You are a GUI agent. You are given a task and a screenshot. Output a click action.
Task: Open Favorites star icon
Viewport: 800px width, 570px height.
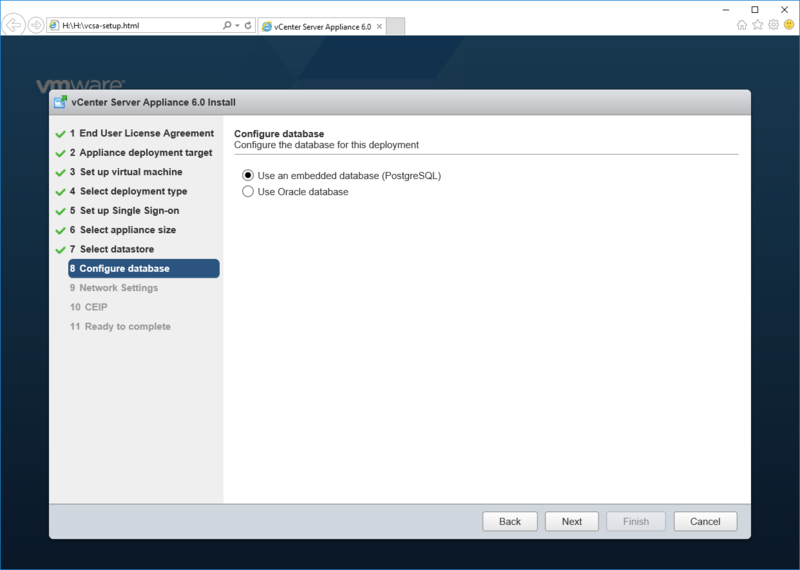pyautogui.click(x=758, y=25)
